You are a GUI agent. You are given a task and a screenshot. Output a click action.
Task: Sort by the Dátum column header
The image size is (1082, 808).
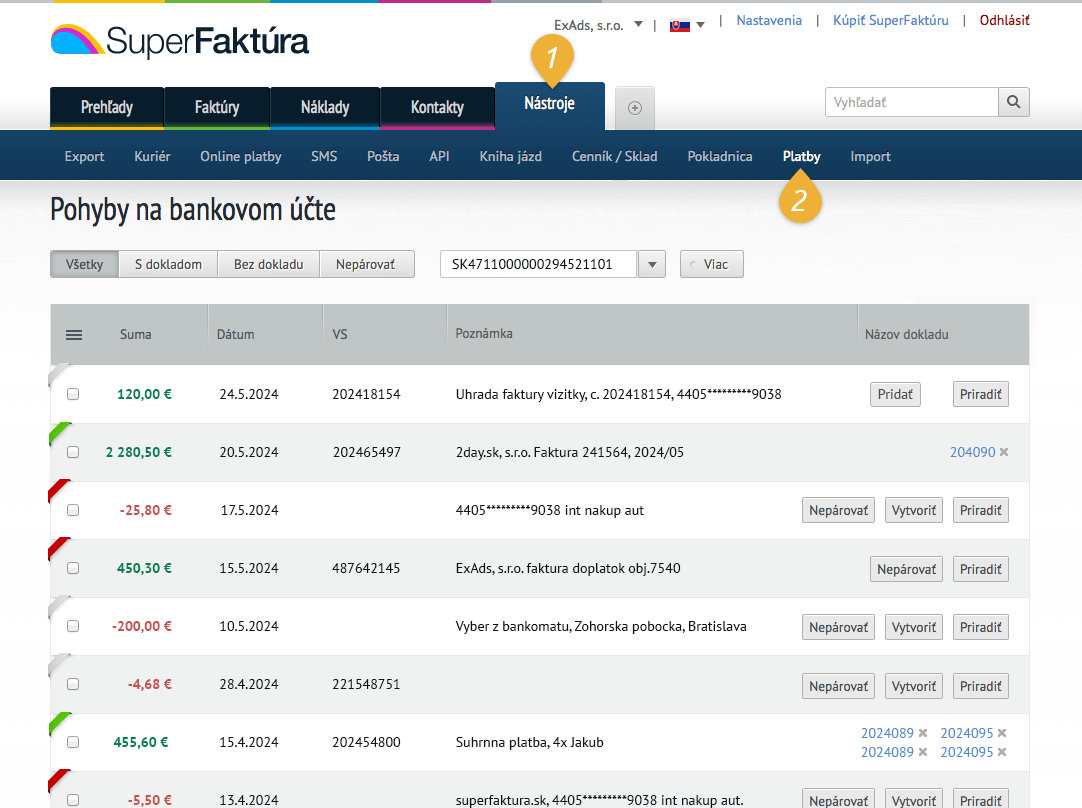(x=235, y=334)
